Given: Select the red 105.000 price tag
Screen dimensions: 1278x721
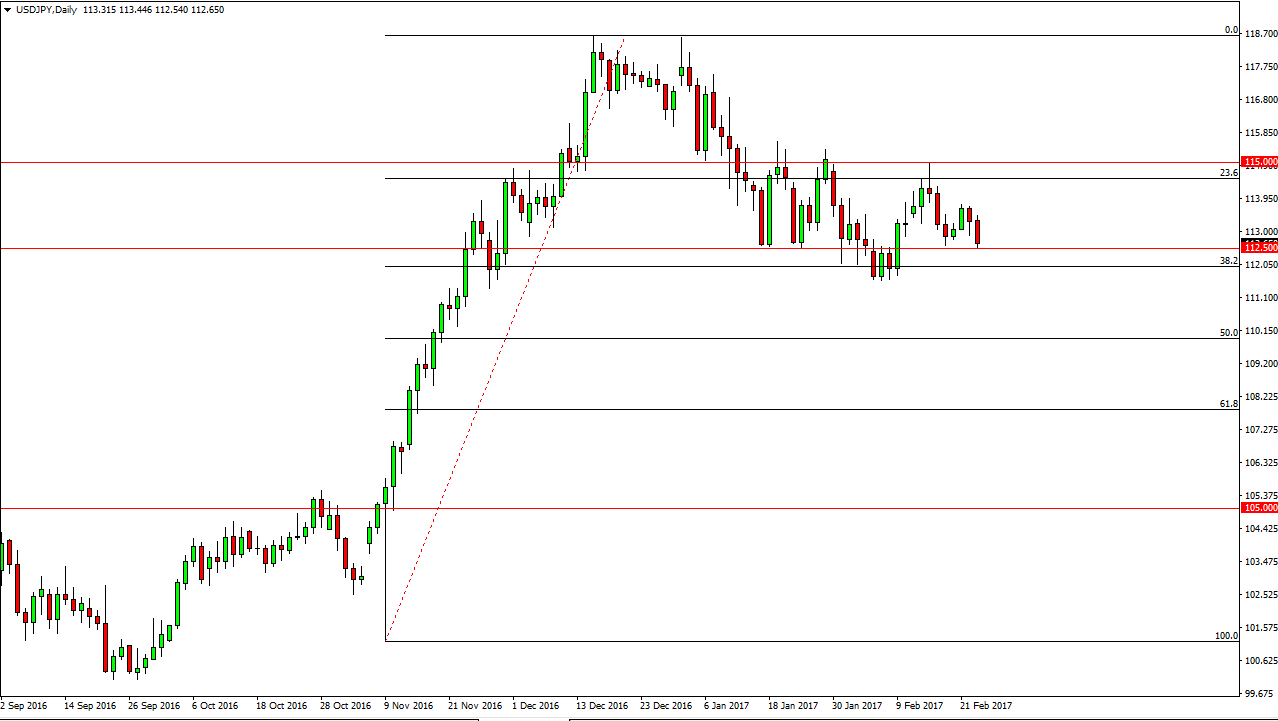Looking at the screenshot, I should tap(1259, 508).
